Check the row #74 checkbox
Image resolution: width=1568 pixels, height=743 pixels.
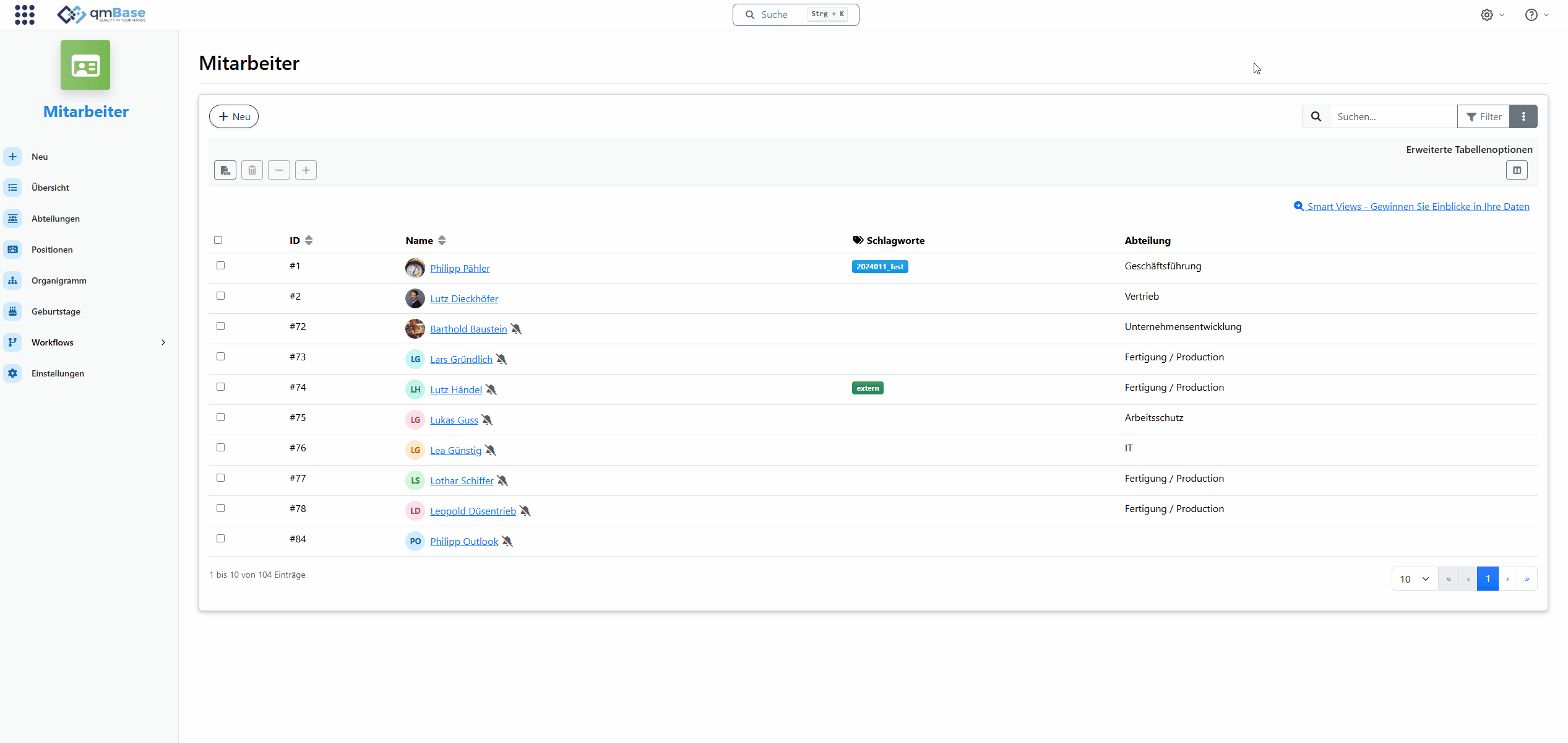220,387
